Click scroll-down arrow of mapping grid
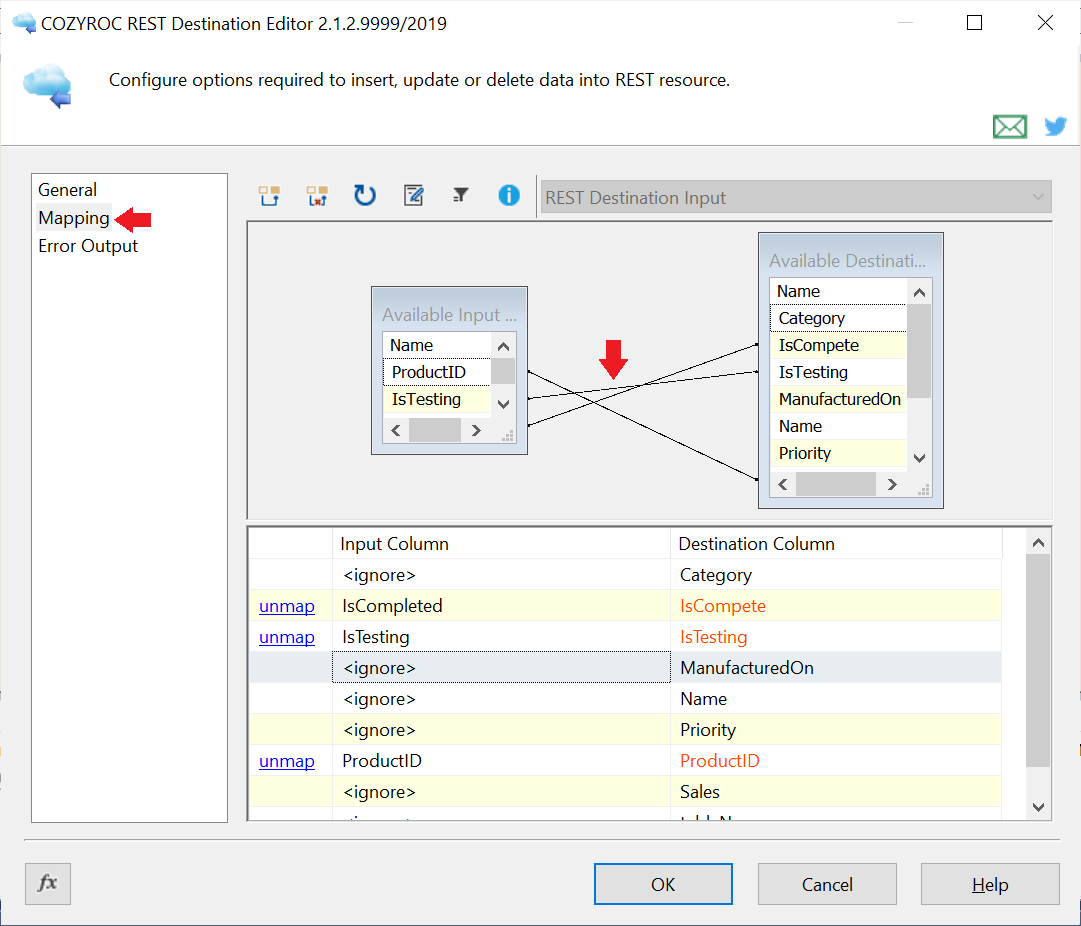The height and width of the screenshot is (926, 1081). click(x=1038, y=807)
